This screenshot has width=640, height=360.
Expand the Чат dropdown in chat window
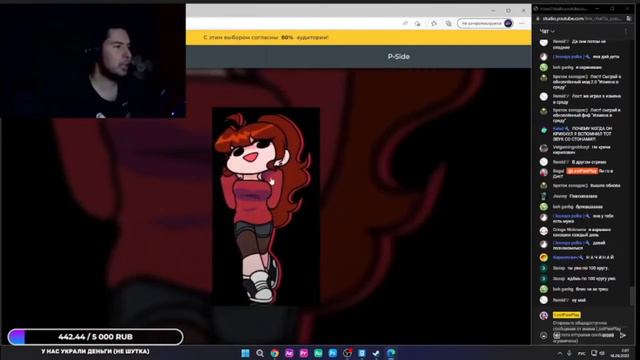[547, 31]
